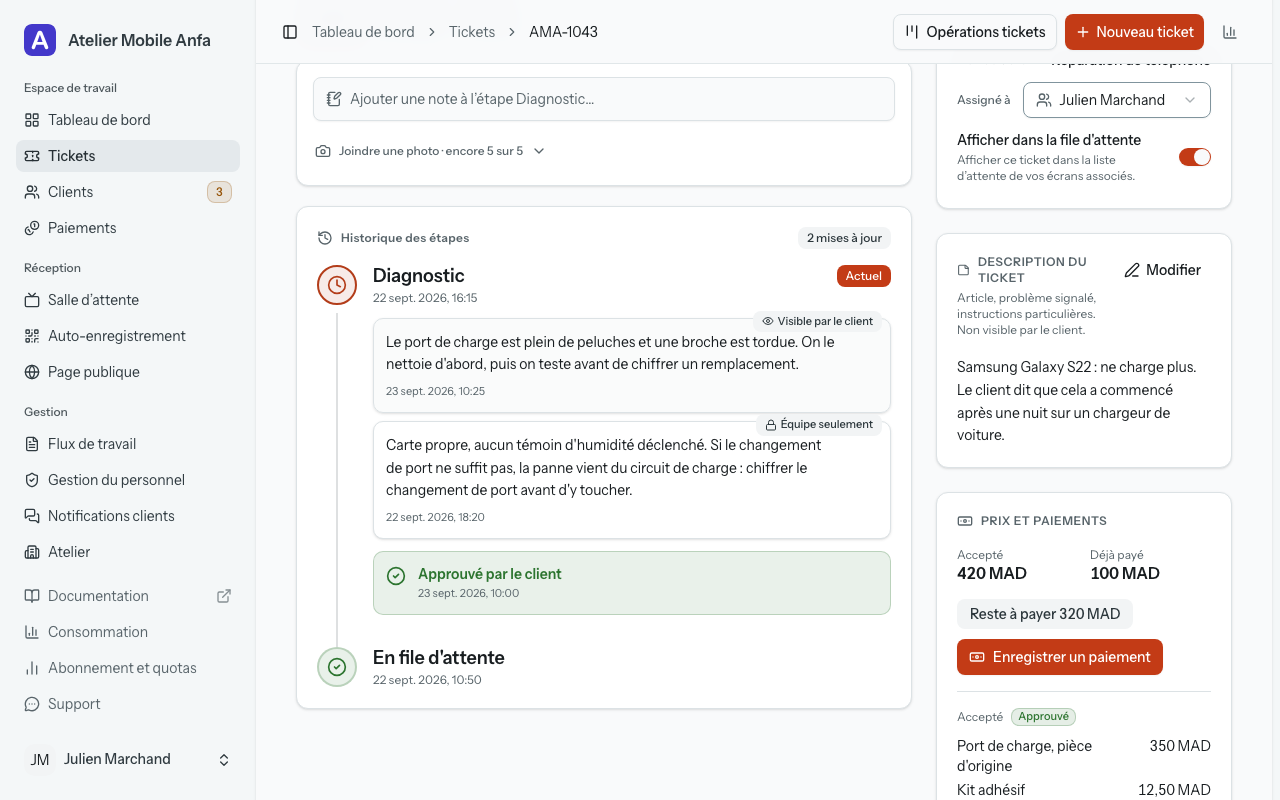Viewport: 1280px width, 800px height.
Task: Click the Reste à payer 320 MAD badge
Action: [1045, 614]
